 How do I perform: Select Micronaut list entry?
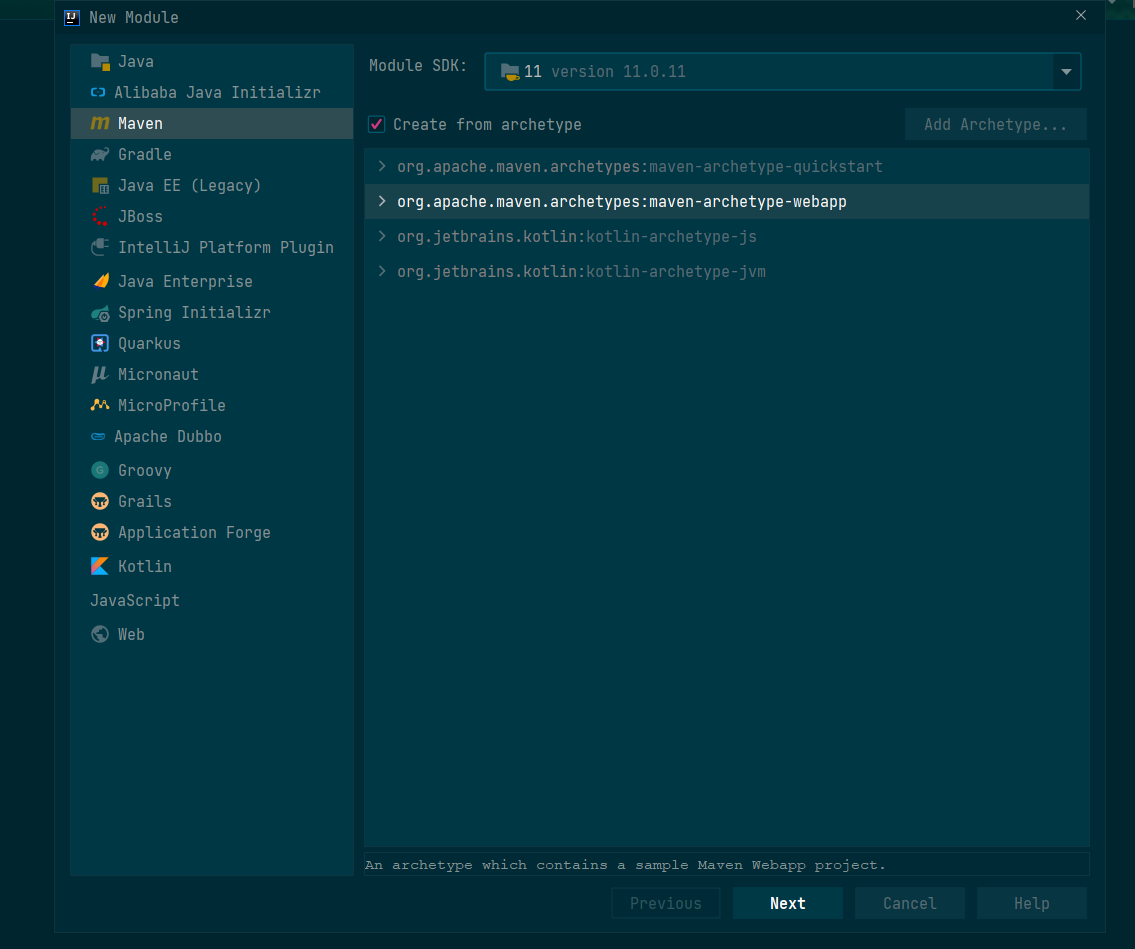pos(212,374)
